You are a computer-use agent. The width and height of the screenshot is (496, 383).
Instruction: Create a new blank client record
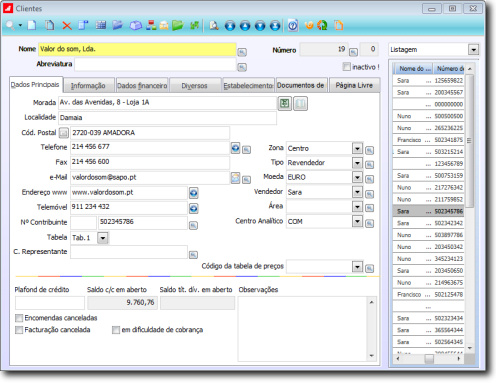[x=32, y=25]
